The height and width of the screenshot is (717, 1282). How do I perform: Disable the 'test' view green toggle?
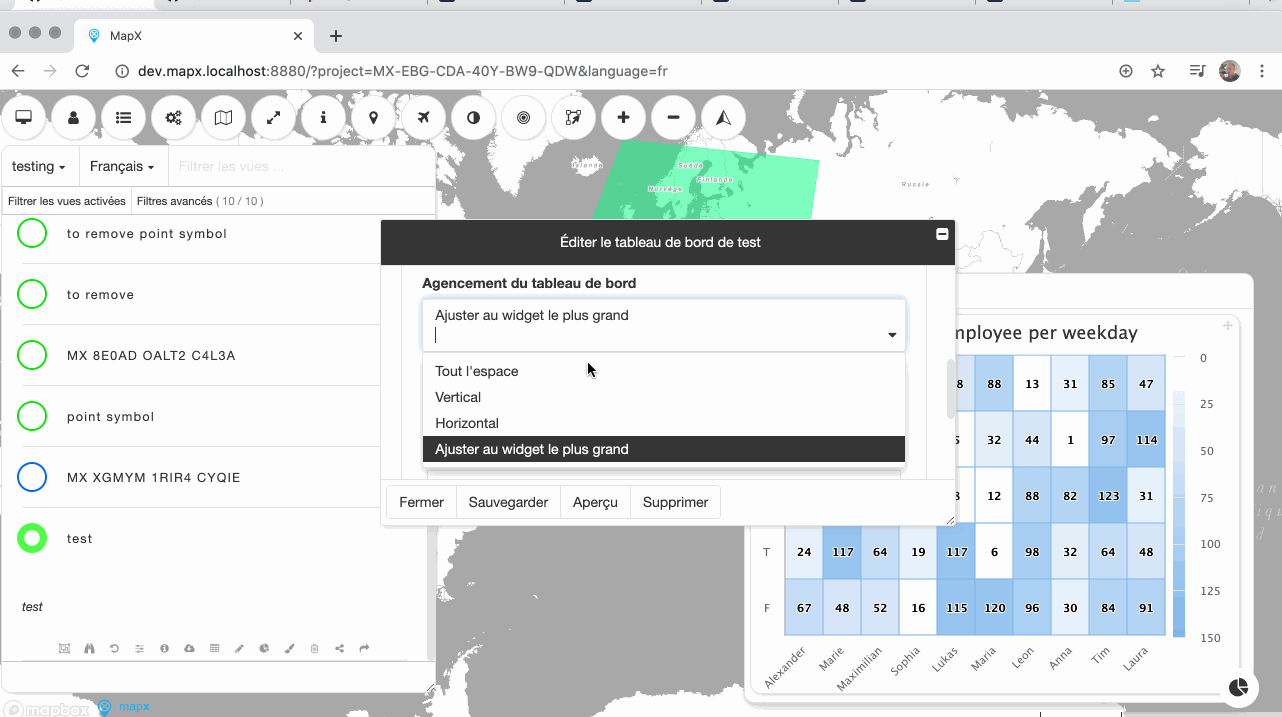pyautogui.click(x=31, y=538)
